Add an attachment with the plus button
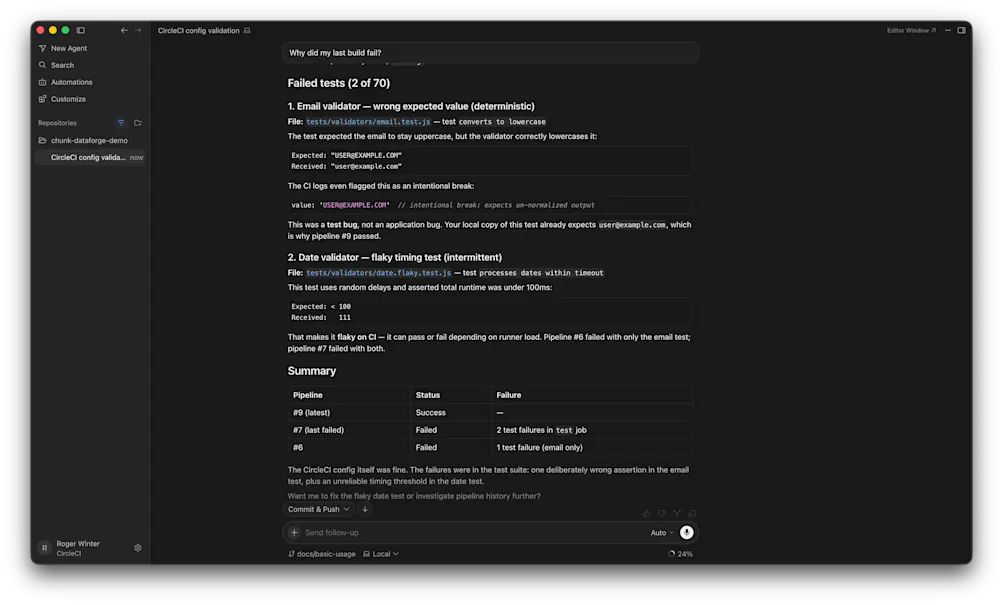Viewport: 1003px width, 605px height. [x=294, y=532]
